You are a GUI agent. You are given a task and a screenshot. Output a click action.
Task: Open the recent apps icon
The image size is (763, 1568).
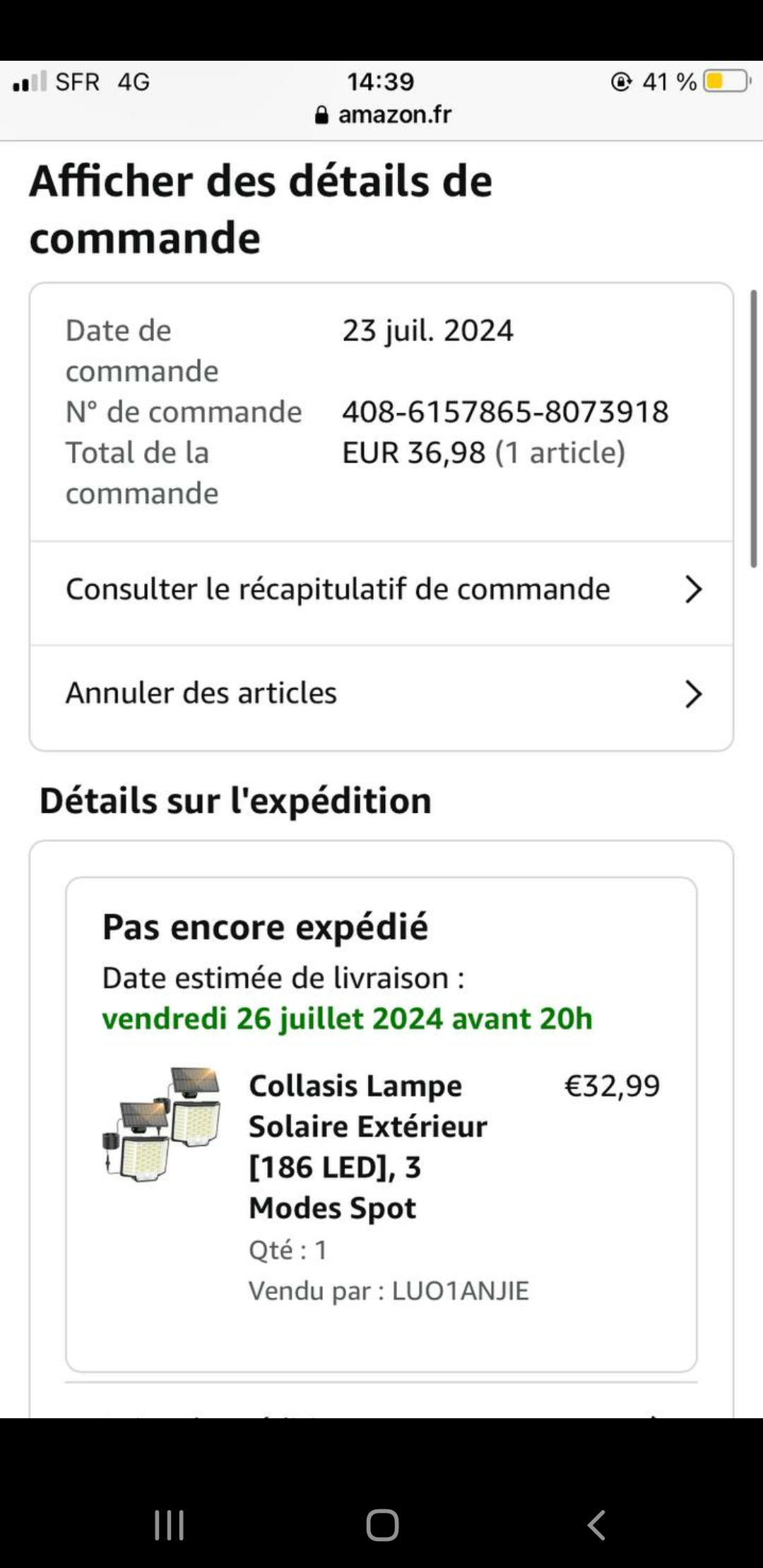170,1525
